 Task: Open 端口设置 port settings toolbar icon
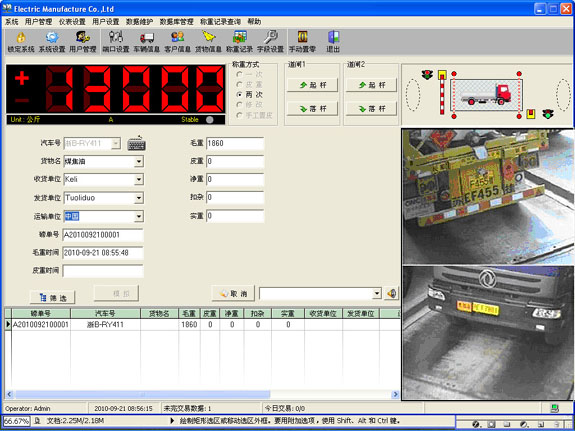[116, 37]
